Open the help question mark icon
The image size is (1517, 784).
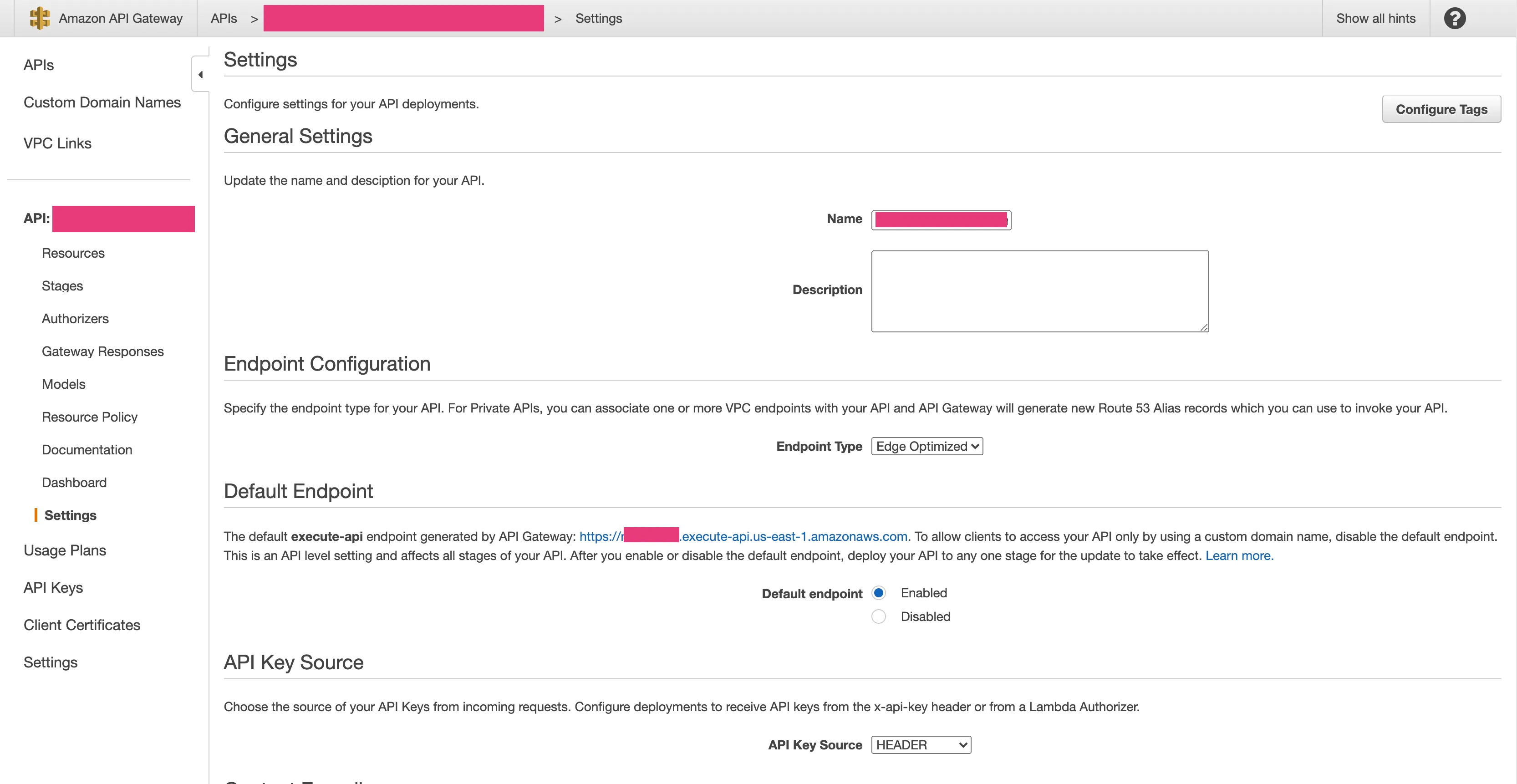pos(1454,18)
